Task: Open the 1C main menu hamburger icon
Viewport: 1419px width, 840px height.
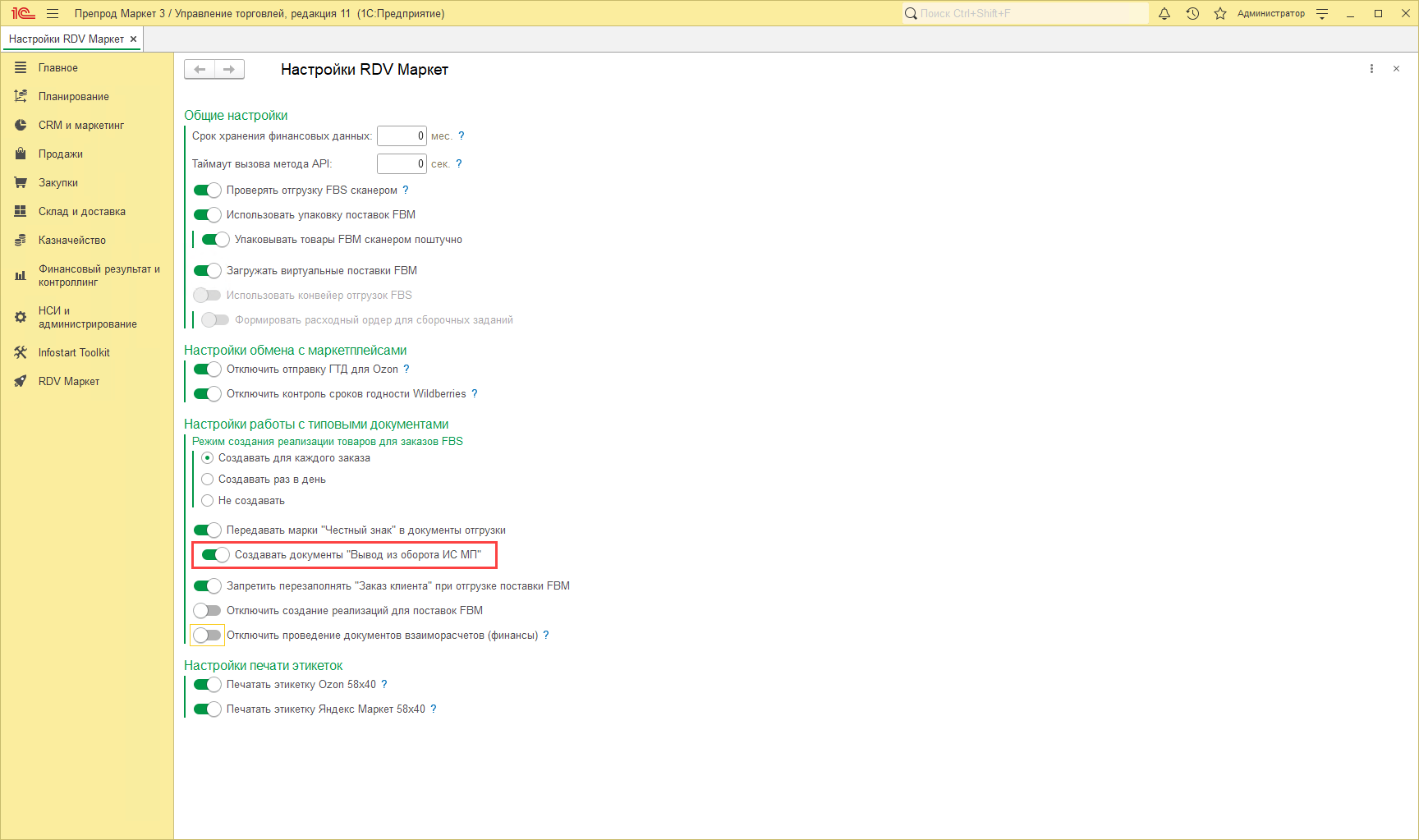Action: tap(53, 13)
